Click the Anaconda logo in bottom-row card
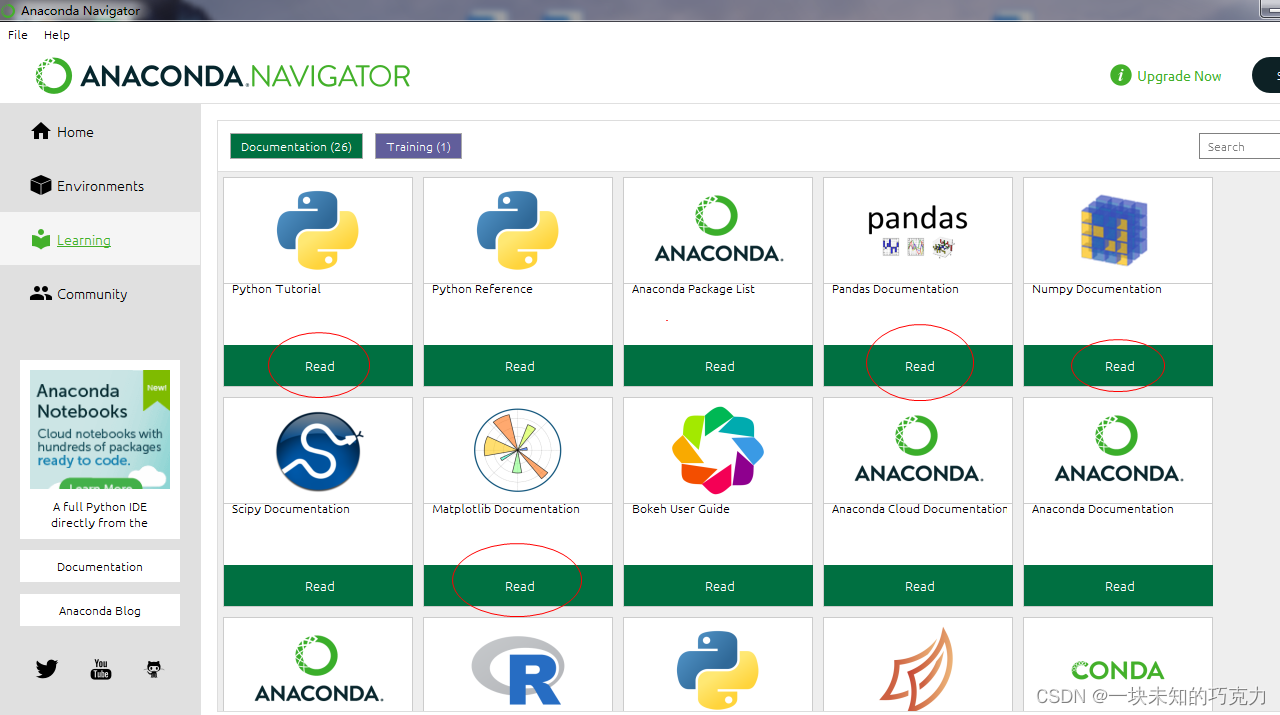 [318, 669]
